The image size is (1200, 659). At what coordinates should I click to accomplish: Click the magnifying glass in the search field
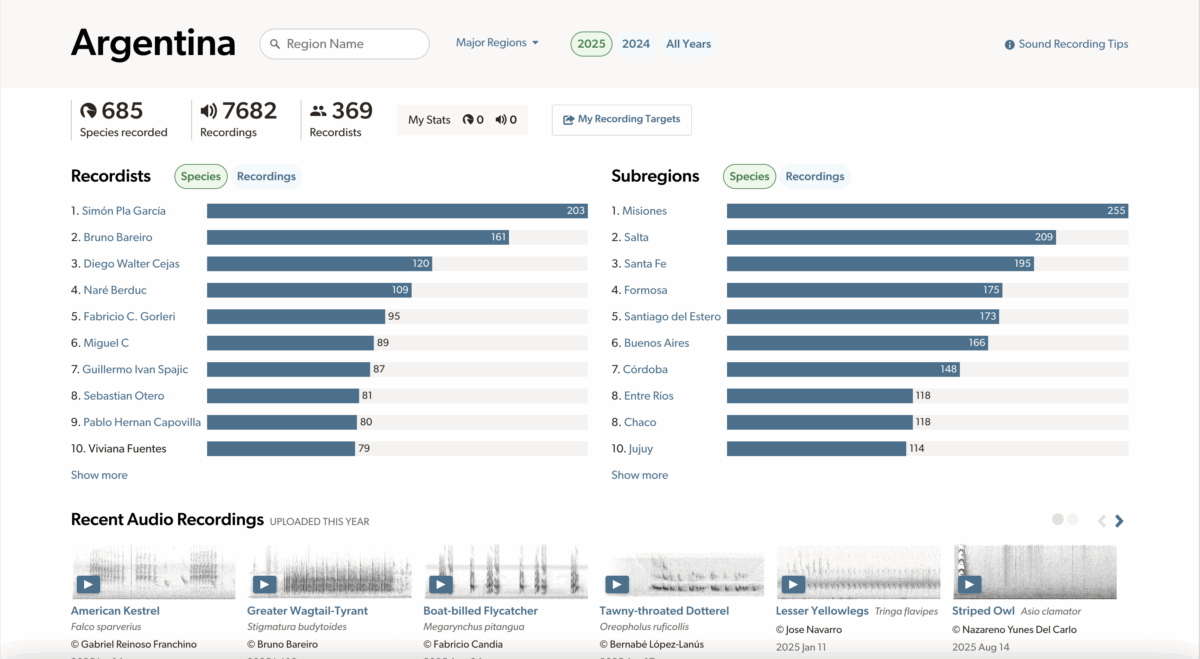click(274, 43)
